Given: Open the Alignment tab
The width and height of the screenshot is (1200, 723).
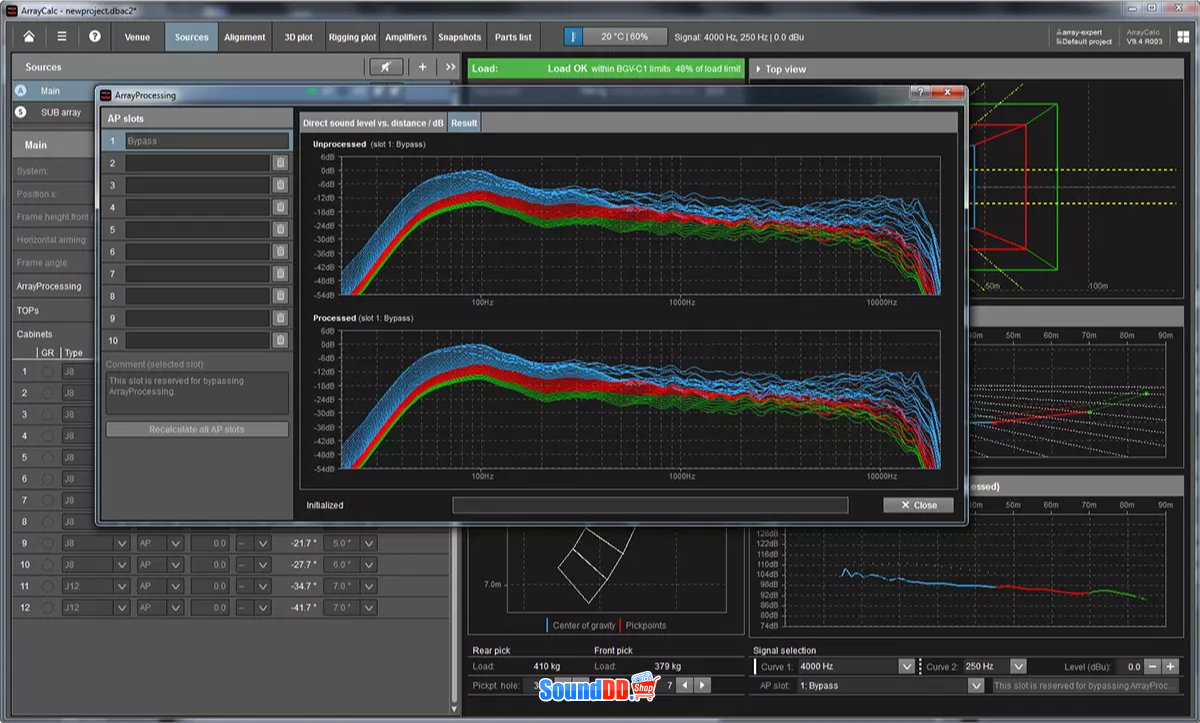Looking at the screenshot, I should coord(245,37).
